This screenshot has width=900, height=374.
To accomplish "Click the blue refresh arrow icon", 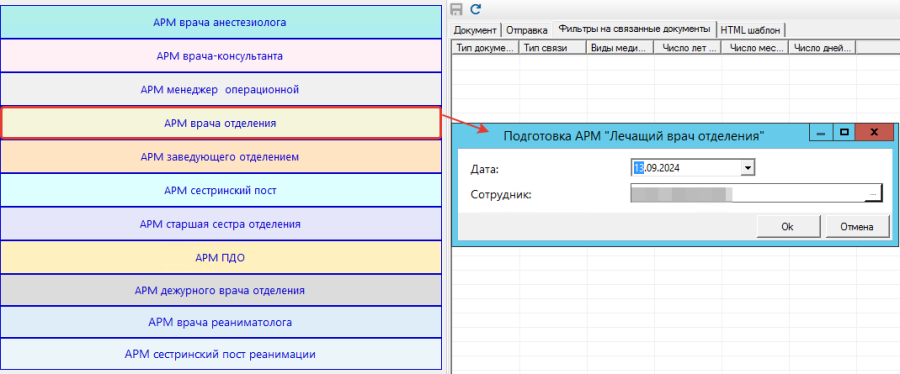I will 475,9.
